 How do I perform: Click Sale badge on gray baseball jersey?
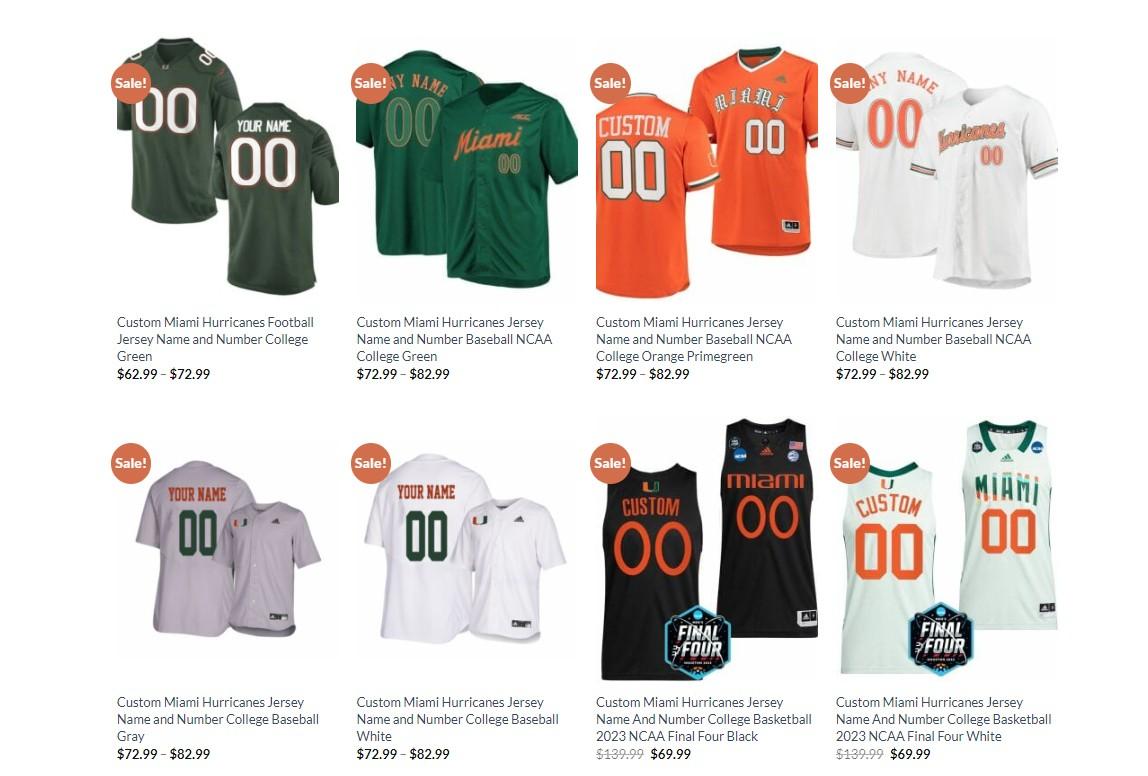click(130, 463)
